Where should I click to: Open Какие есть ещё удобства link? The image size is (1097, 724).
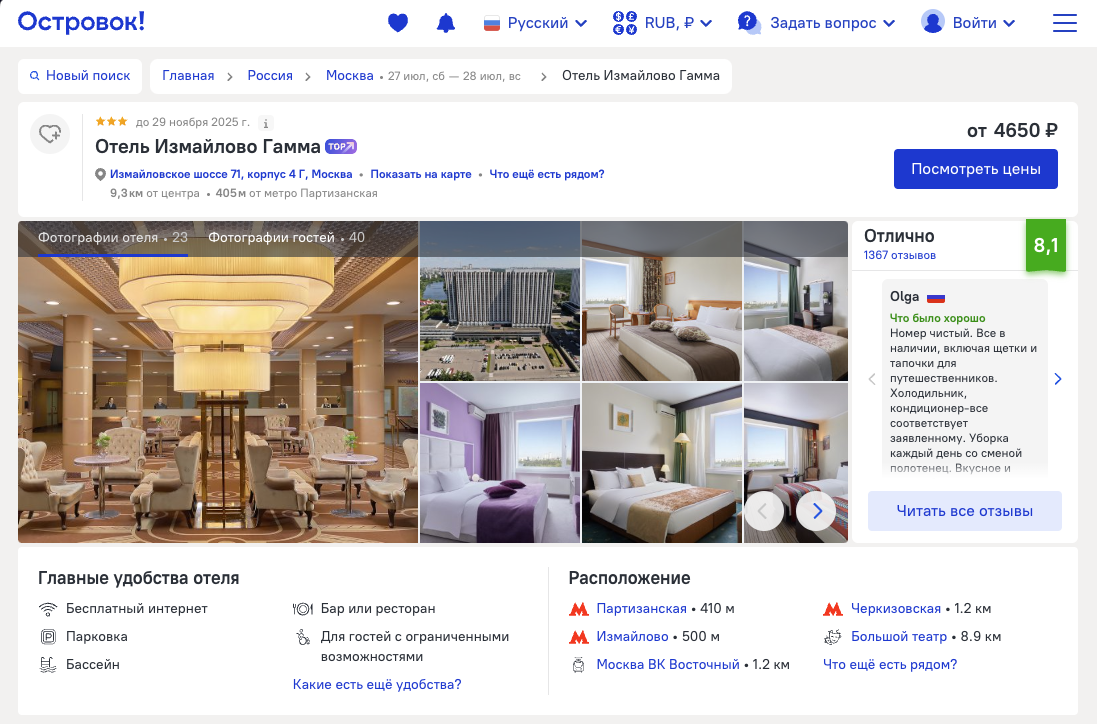(377, 684)
